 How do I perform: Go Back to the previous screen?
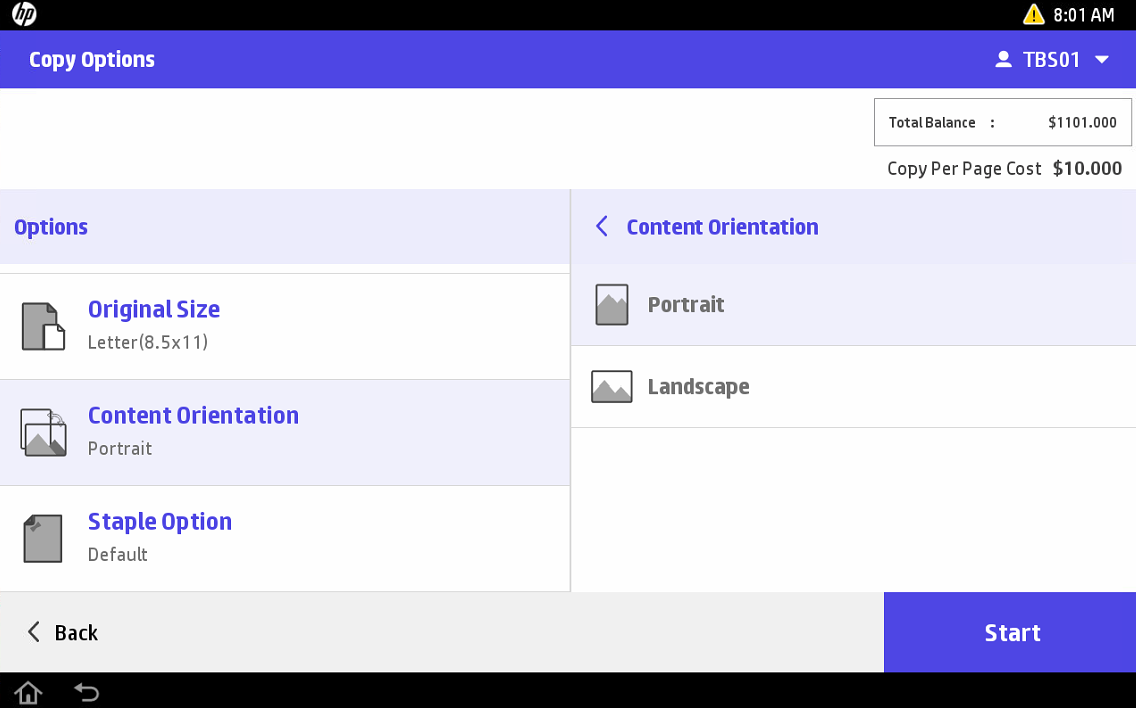tap(62, 632)
